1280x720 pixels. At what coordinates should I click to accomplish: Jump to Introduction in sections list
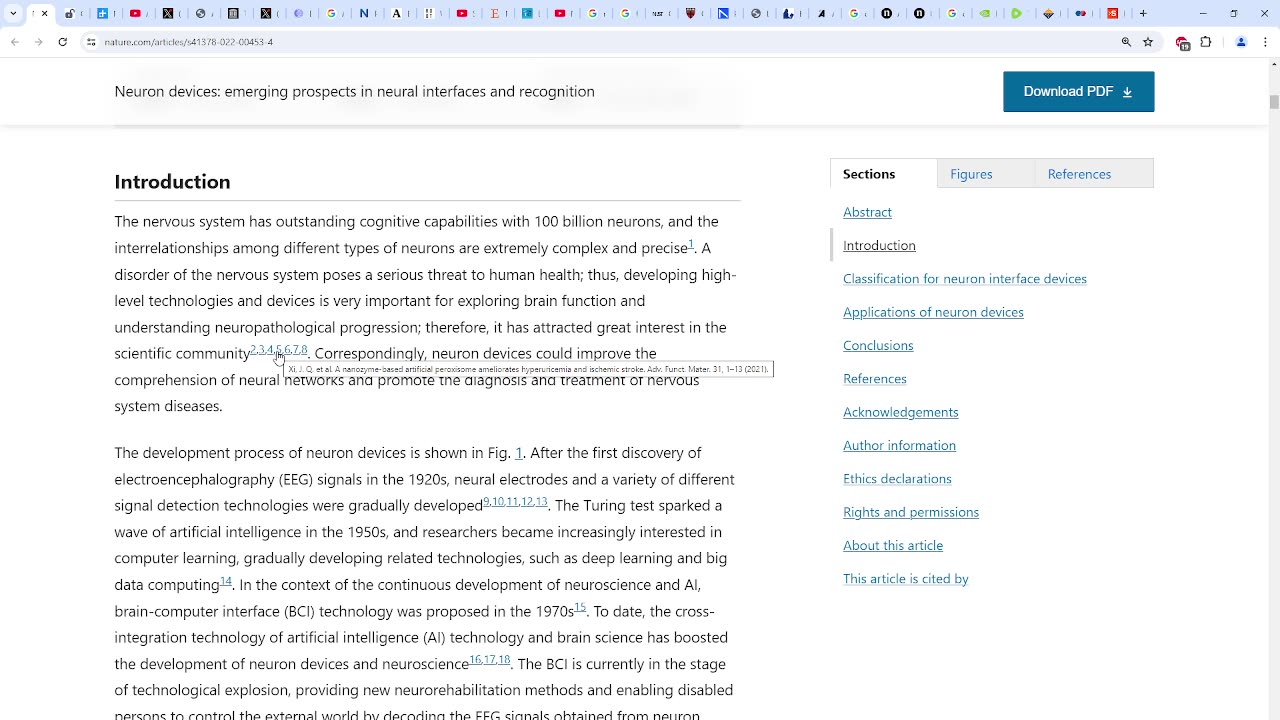[x=879, y=245]
